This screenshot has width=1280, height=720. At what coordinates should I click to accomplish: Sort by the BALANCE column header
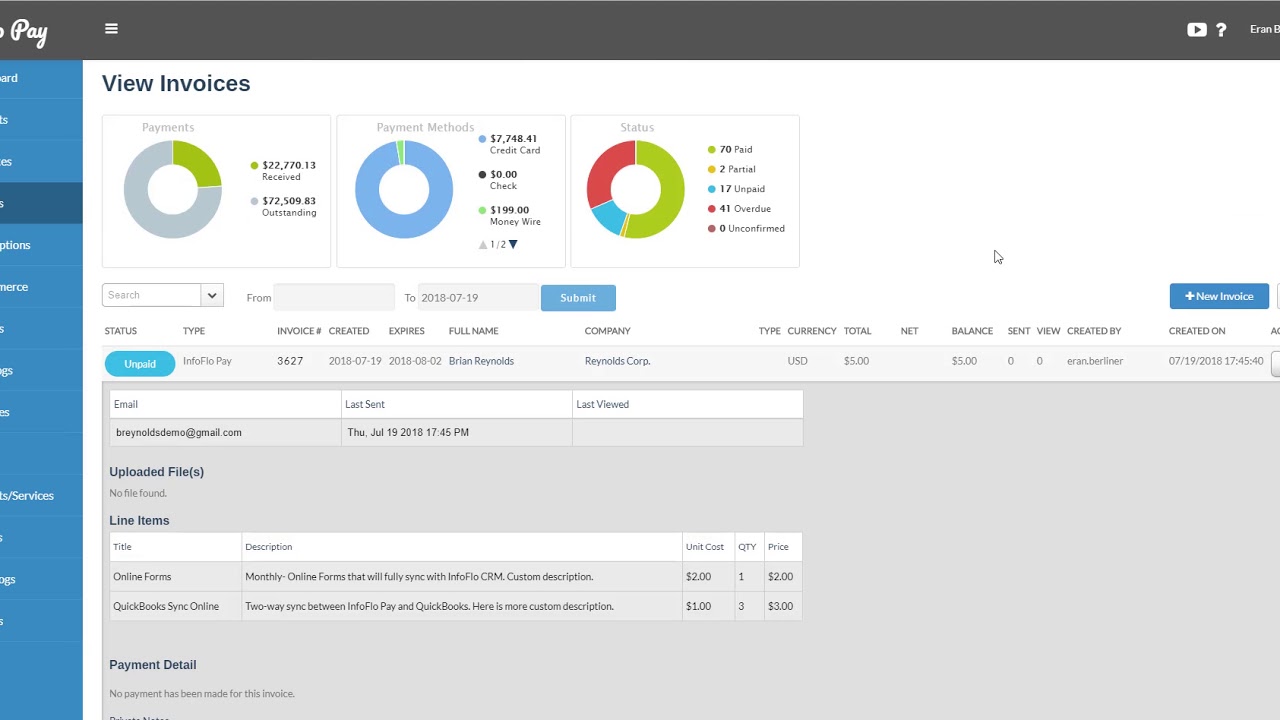click(x=972, y=331)
